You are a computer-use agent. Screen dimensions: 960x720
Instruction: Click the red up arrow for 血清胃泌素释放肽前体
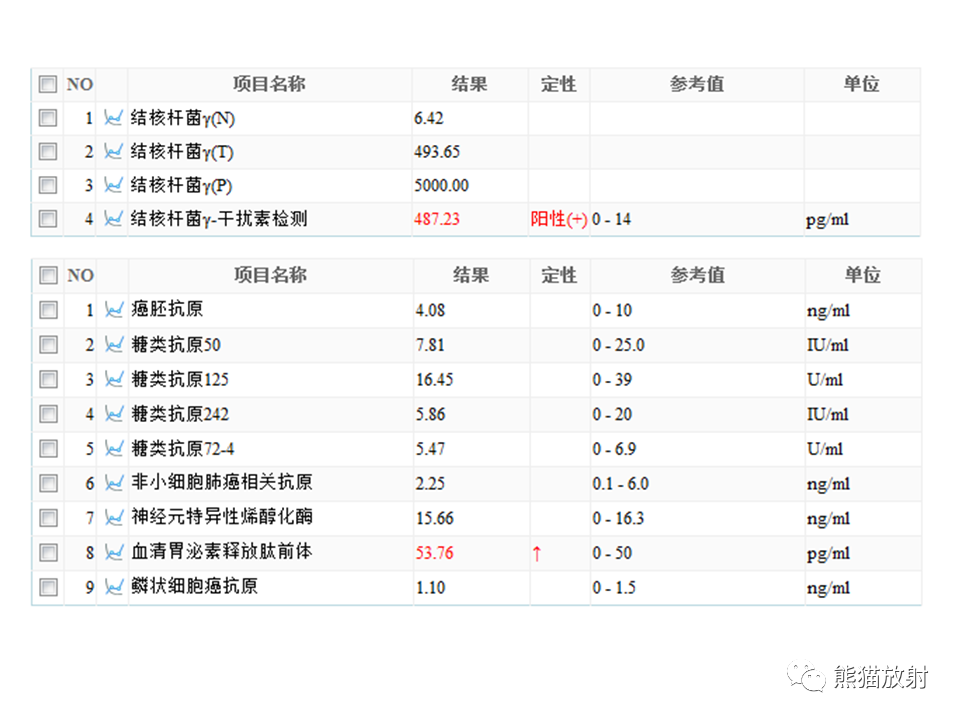point(537,554)
